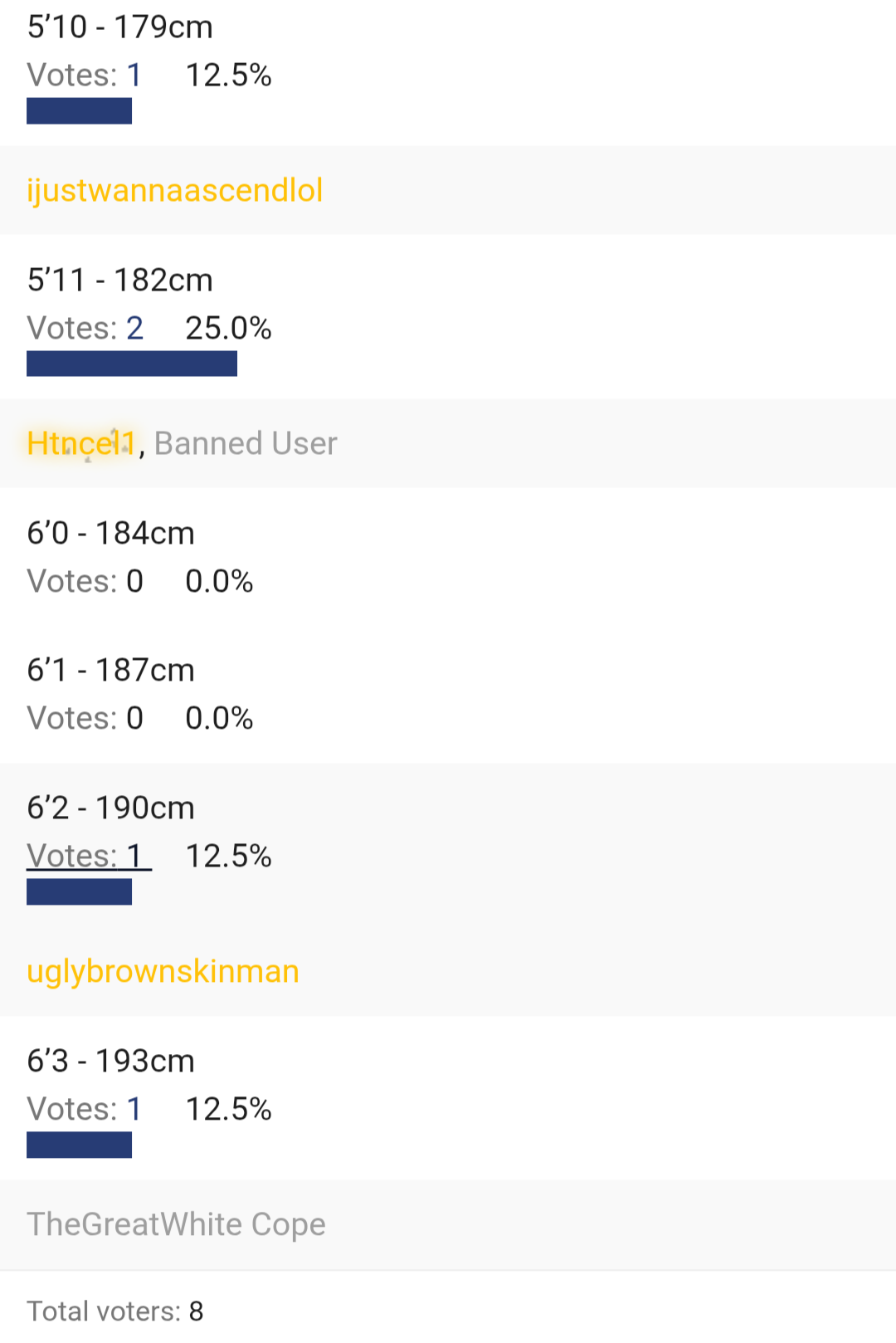Click the Banned User label
The height and width of the screenshot is (1343, 896).
(x=246, y=443)
